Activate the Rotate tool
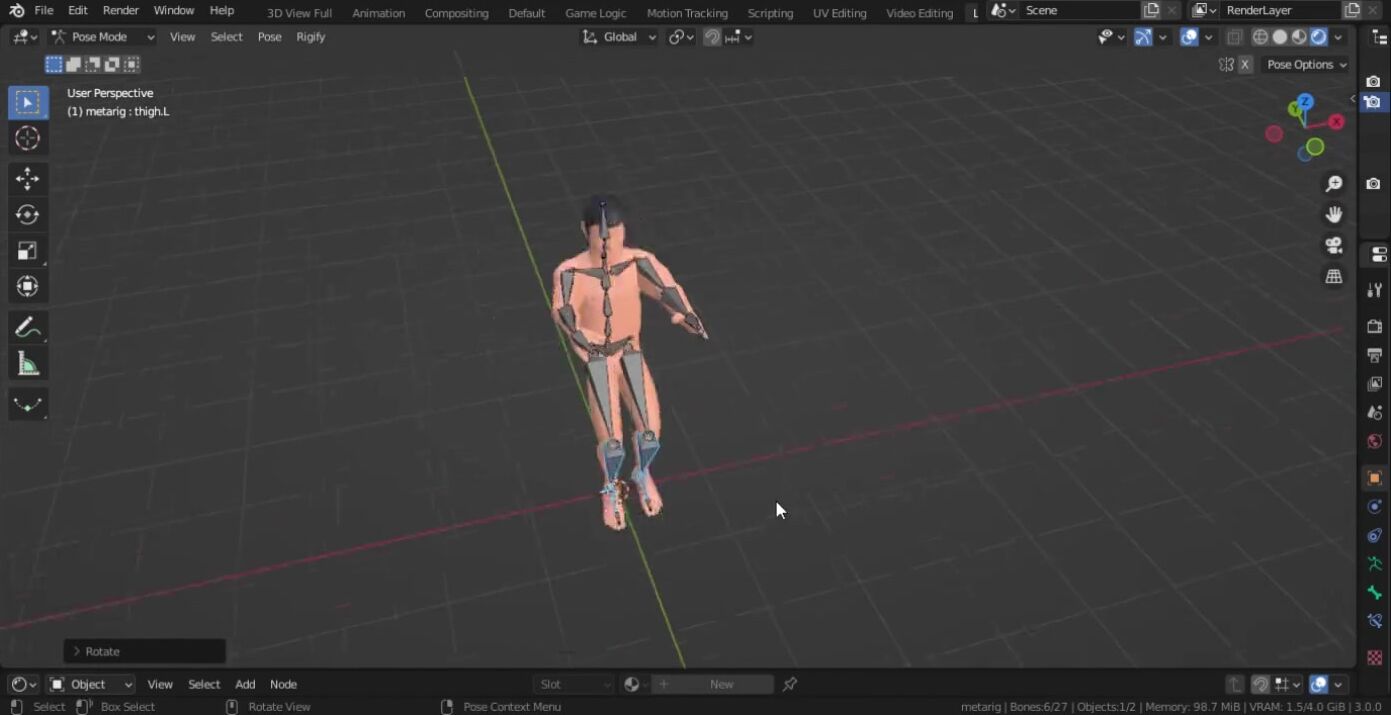 click(27, 215)
